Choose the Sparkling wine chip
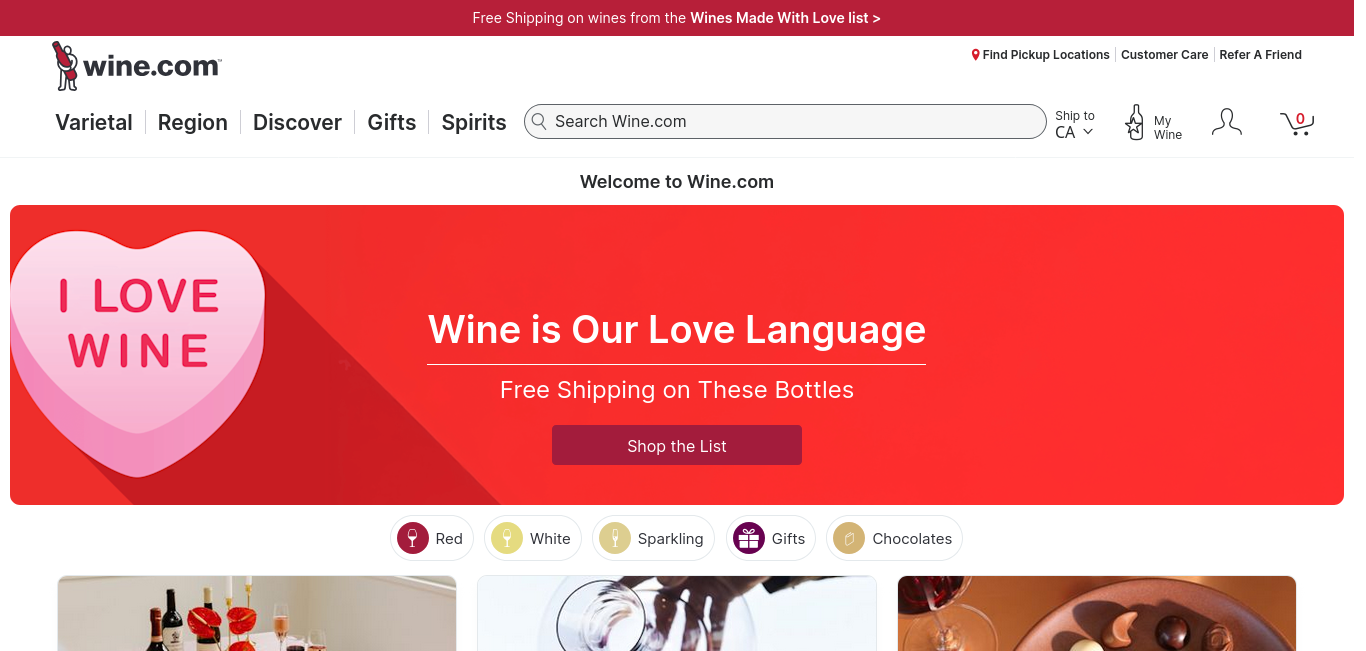The height and width of the screenshot is (651, 1366). tap(653, 538)
